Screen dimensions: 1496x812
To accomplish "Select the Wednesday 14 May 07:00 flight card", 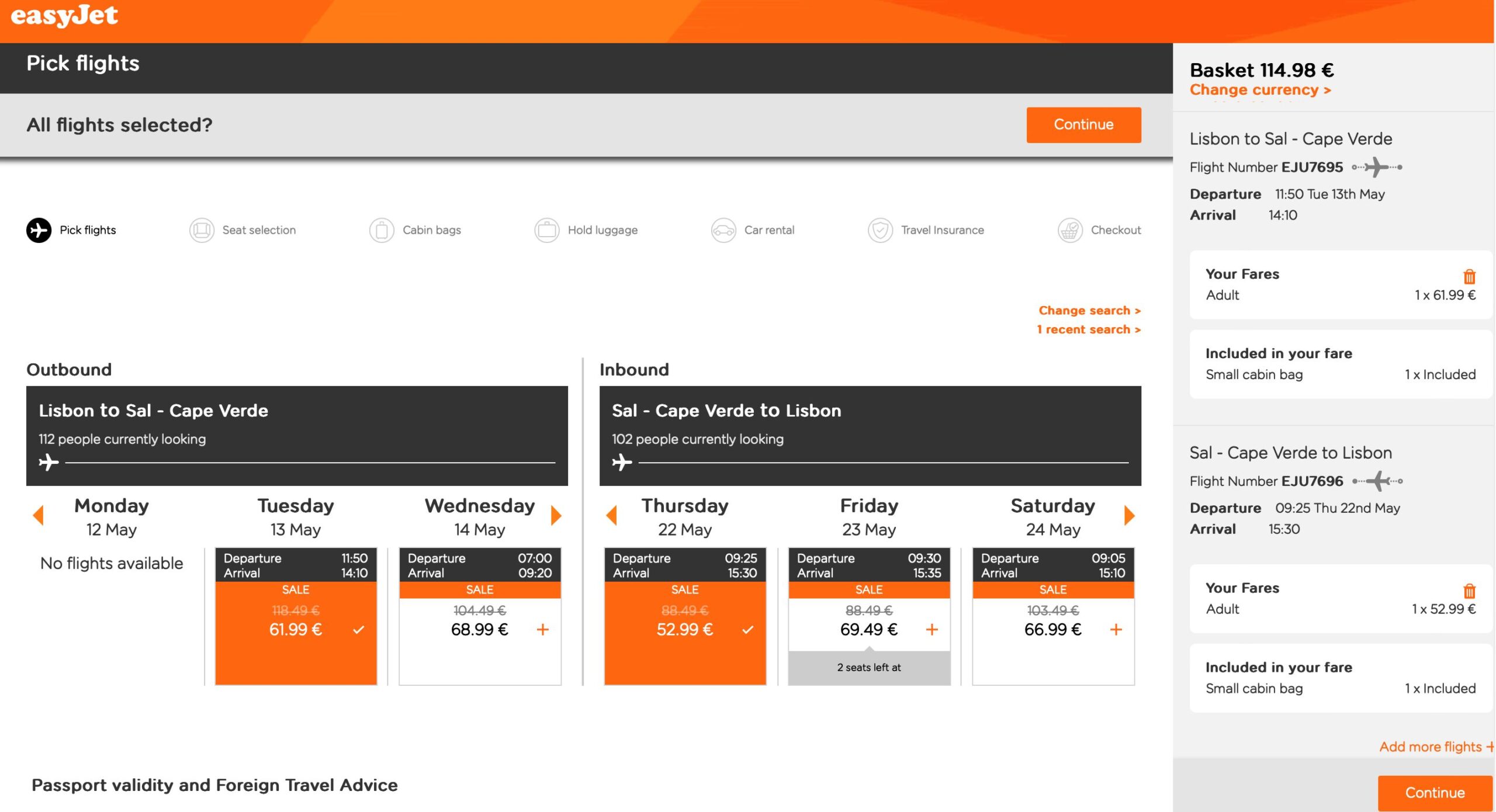I will point(480,616).
